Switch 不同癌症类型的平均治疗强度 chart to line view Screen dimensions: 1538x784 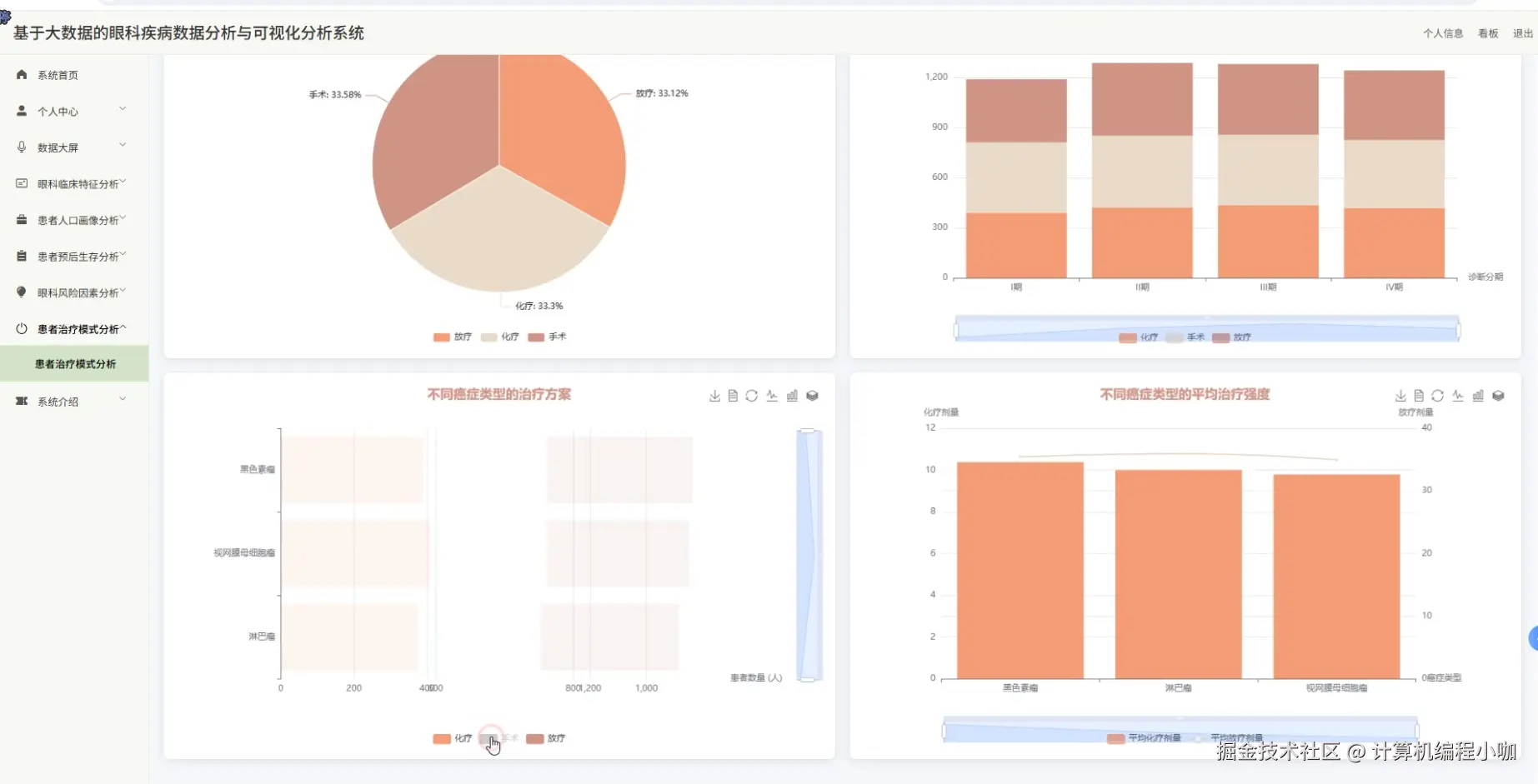[x=1458, y=396]
